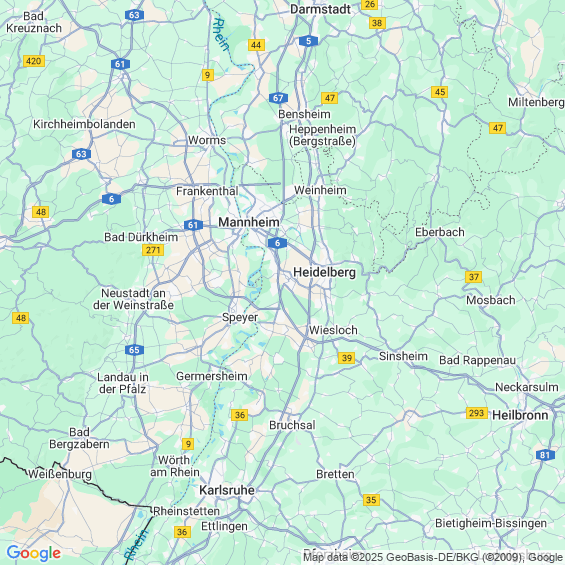Click the 36 shield below Rheinstetten

182,532
